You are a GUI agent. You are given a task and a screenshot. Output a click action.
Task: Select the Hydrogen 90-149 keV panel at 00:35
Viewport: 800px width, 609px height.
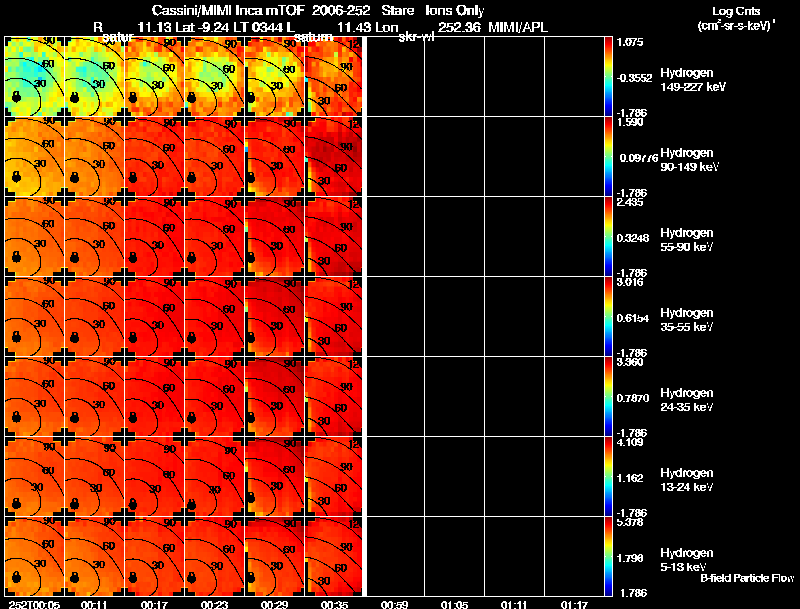pos(334,157)
